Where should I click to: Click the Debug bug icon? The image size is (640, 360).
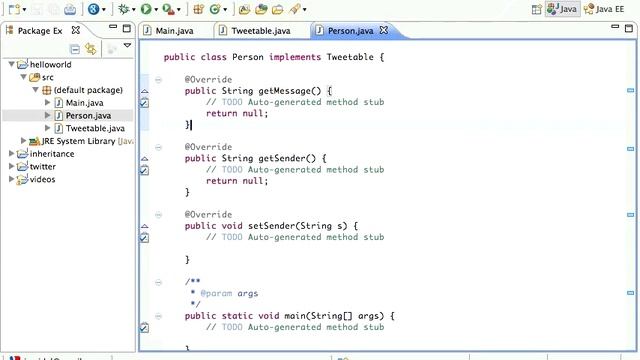point(123,9)
